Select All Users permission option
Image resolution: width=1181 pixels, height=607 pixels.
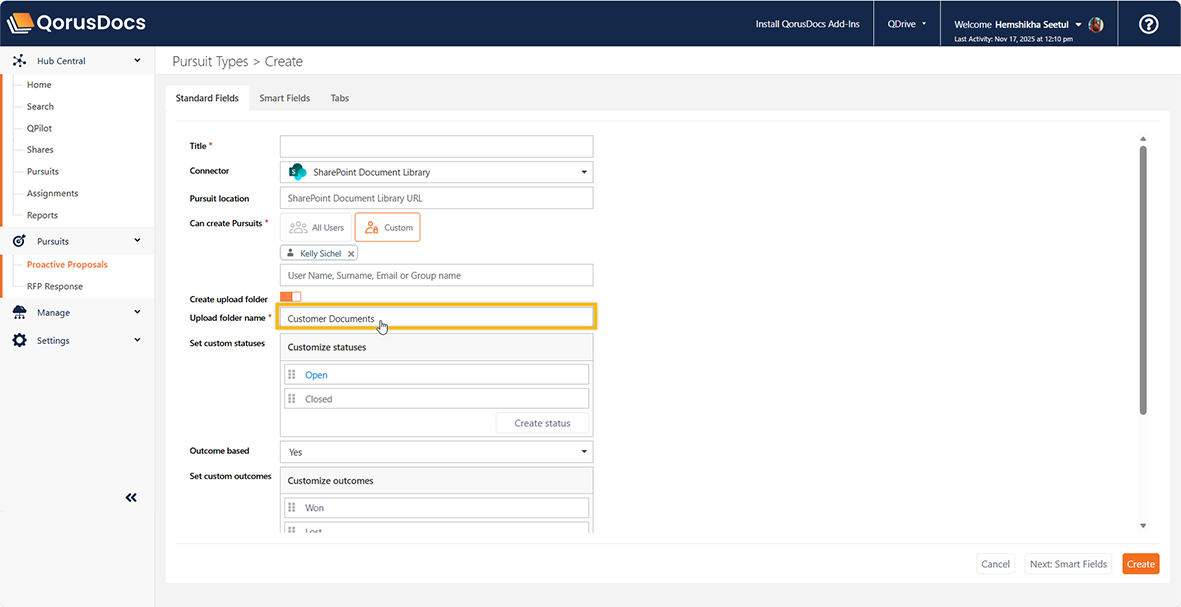pyautogui.click(x=316, y=228)
